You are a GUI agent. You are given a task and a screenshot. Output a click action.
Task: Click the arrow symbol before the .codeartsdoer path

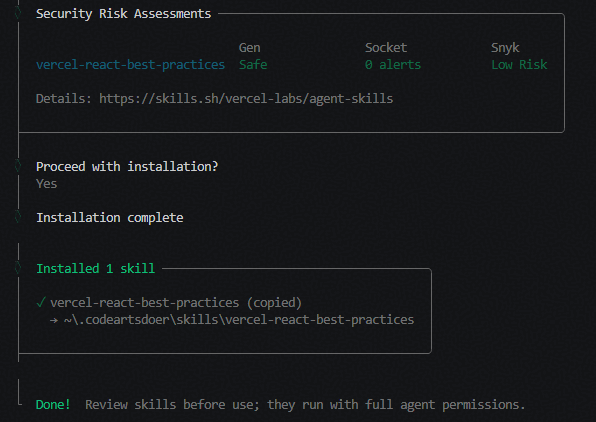click(54, 320)
